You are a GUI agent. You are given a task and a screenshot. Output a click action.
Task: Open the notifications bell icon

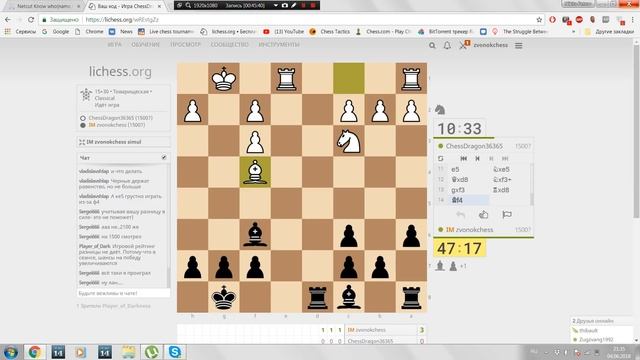tap(447, 45)
